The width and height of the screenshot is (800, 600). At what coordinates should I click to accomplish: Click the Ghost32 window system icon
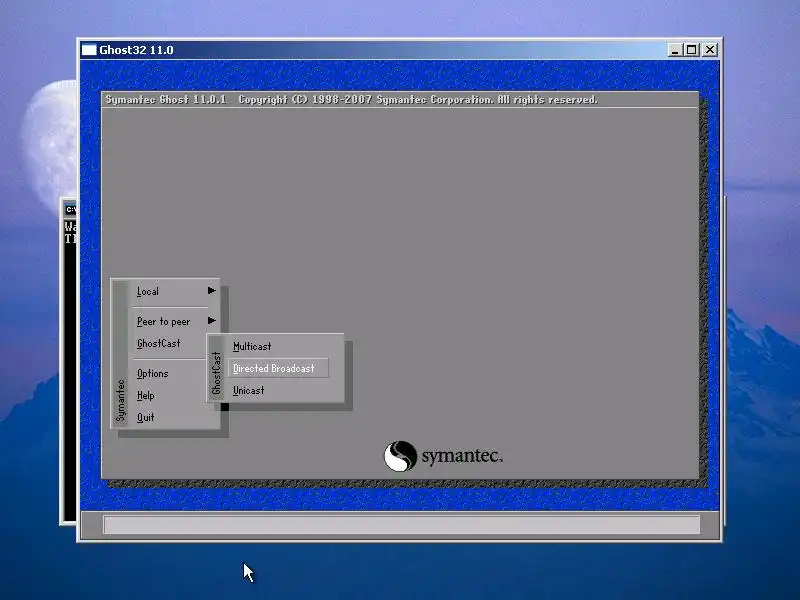[89, 49]
